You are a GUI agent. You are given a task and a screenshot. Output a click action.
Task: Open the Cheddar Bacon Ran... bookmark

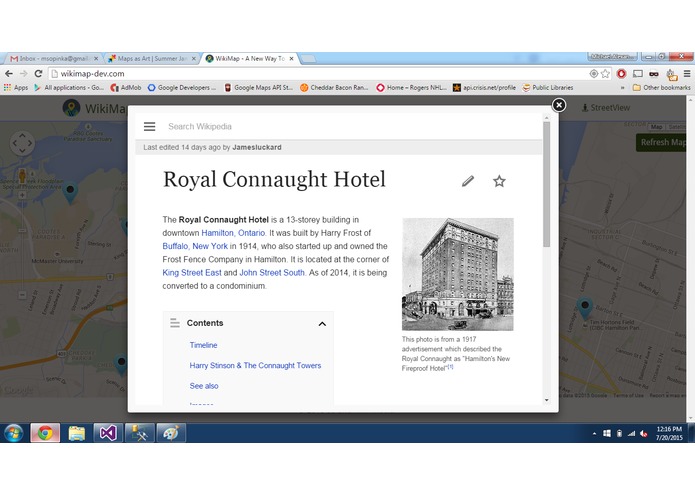(x=335, y=88)
